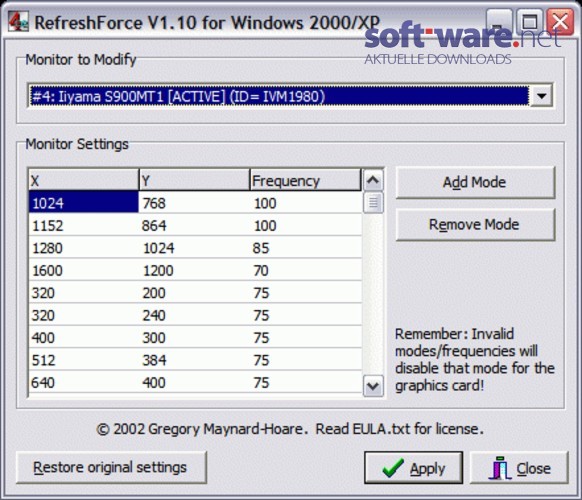Viewport: 582px width, 500px height.
Task: Sort list by the Frequency column header
Action: coord(305,180)
